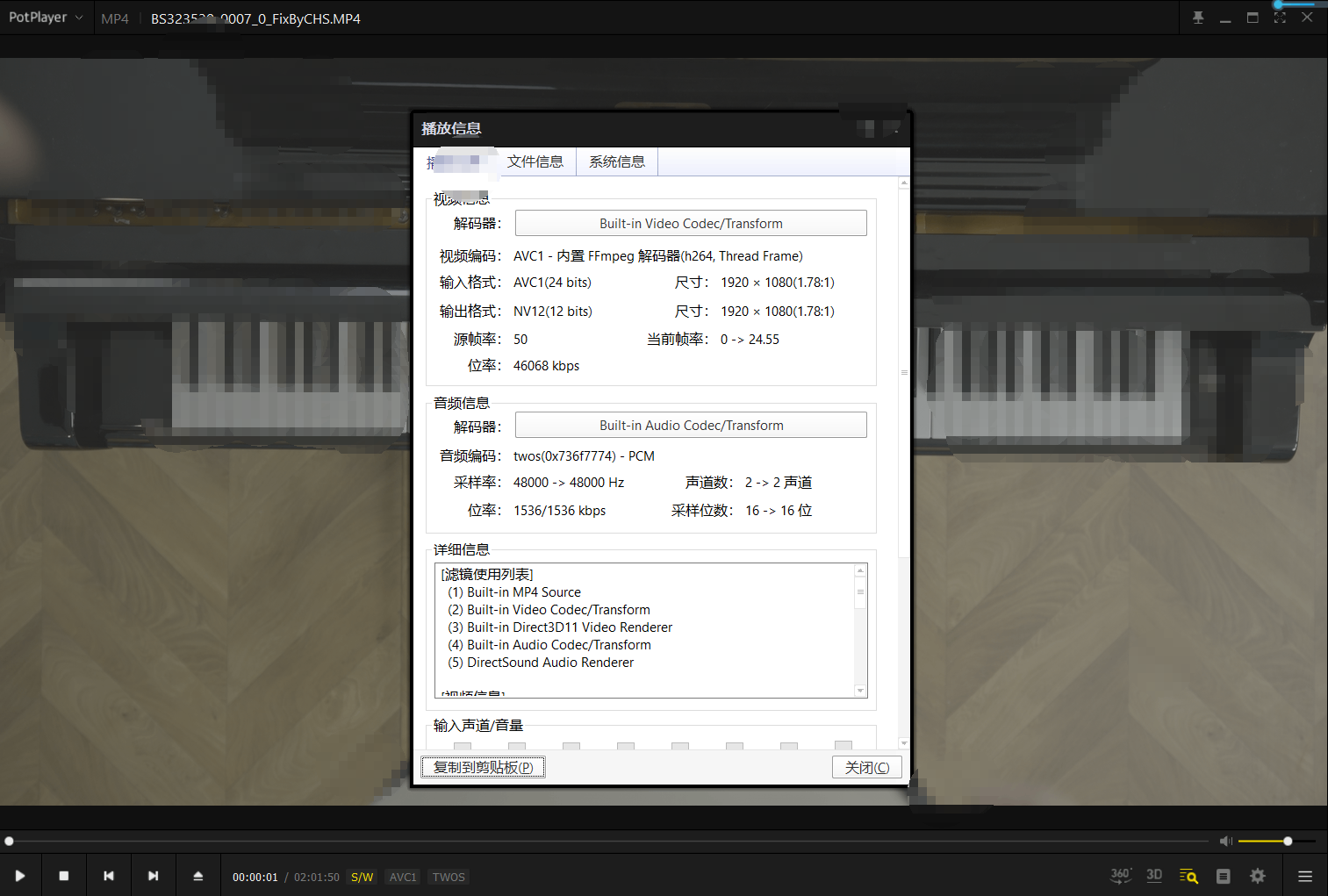Open a file with the eject icon

[198, 876]
